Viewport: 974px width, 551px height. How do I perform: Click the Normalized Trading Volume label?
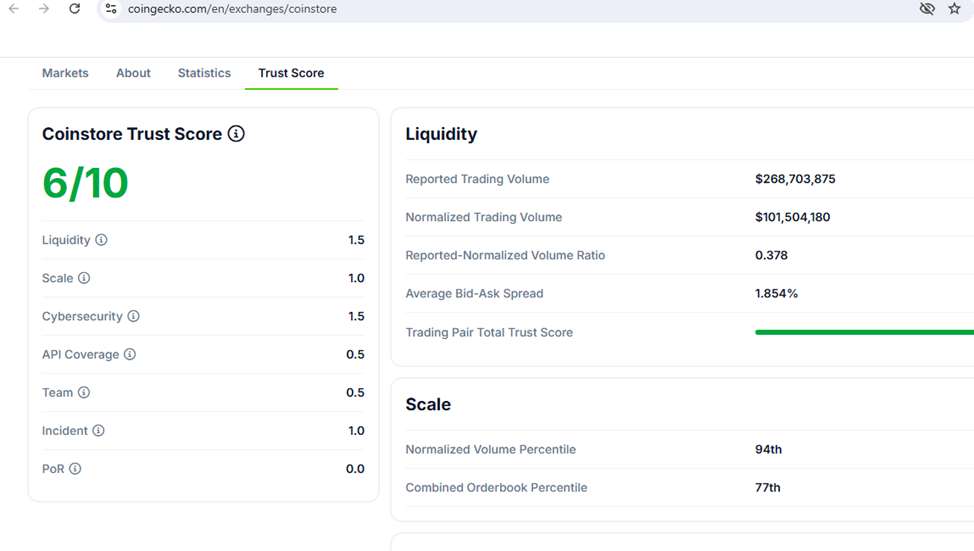click(x=484, y=217)
